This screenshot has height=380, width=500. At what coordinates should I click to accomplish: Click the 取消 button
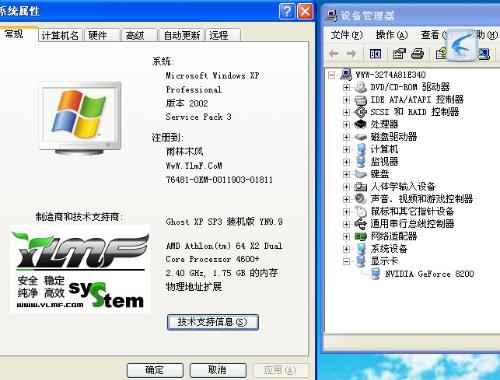218,370
